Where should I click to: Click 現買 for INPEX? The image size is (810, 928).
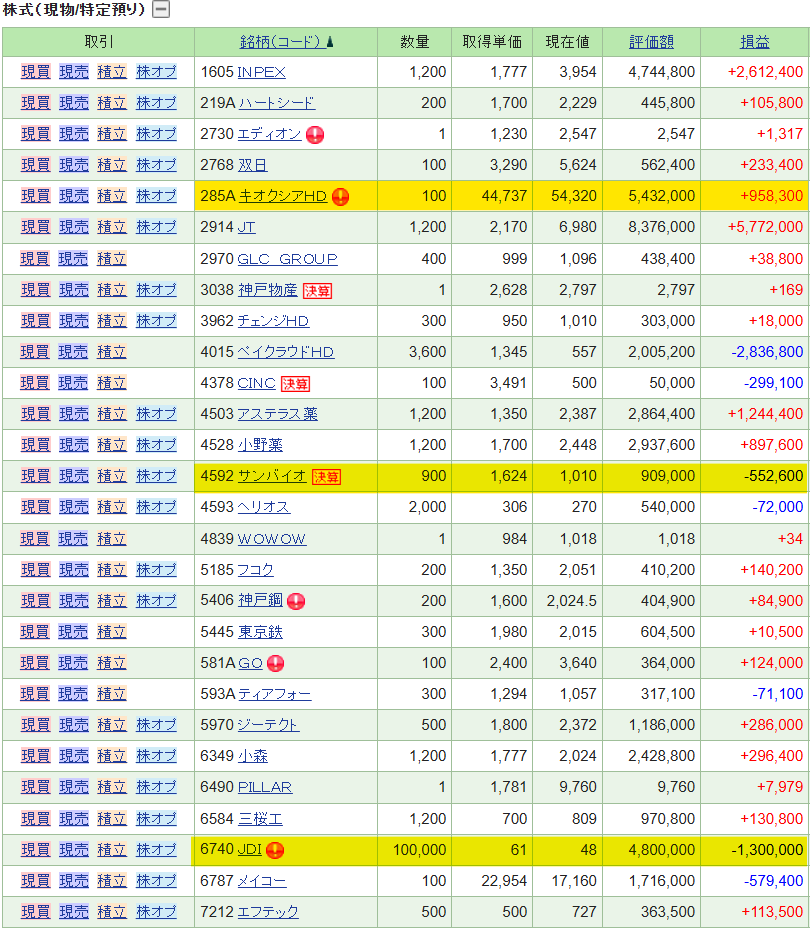pyautogui.click(x=36, y=72)
